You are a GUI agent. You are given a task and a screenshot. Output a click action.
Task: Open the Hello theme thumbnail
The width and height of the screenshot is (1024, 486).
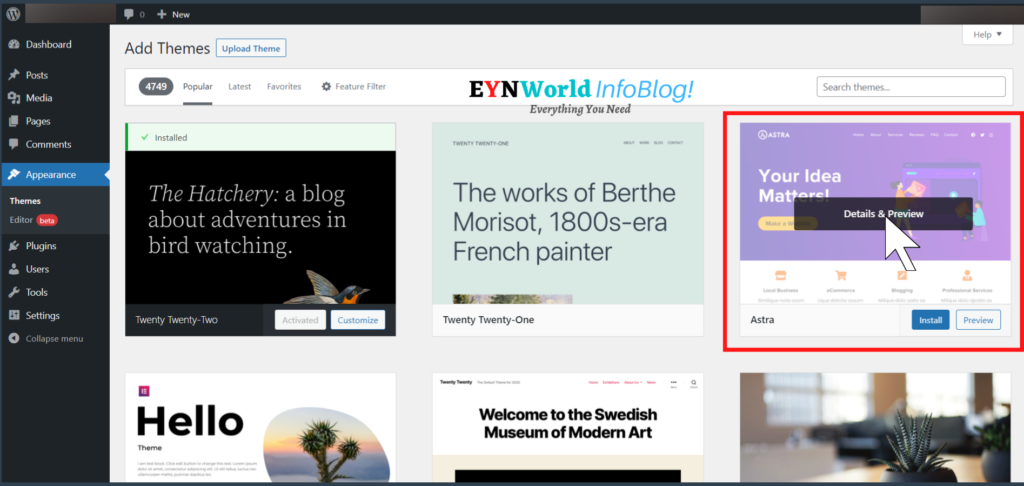(261, 428)
